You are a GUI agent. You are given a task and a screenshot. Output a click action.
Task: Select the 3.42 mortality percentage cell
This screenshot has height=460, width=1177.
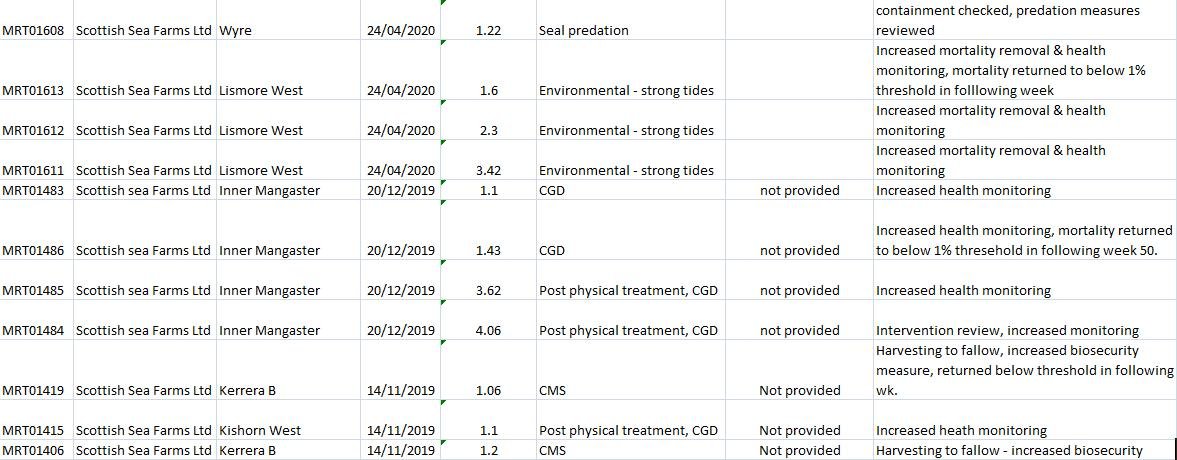pyautogui.click(x=489, y=170)
